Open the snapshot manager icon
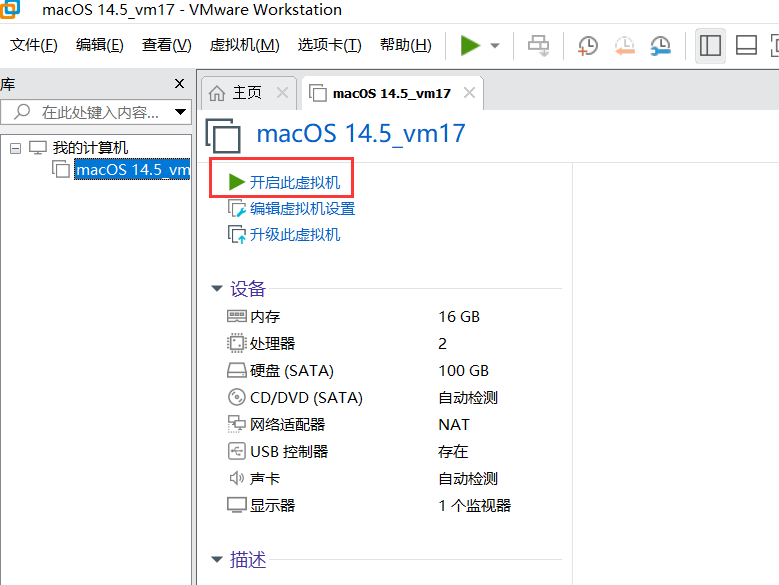 click(660, 45)
